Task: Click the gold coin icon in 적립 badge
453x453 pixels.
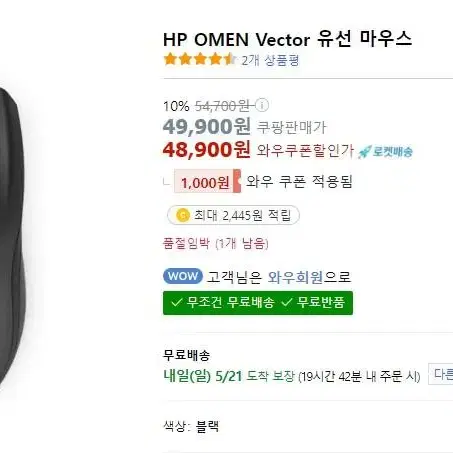Action: point(183,215)
